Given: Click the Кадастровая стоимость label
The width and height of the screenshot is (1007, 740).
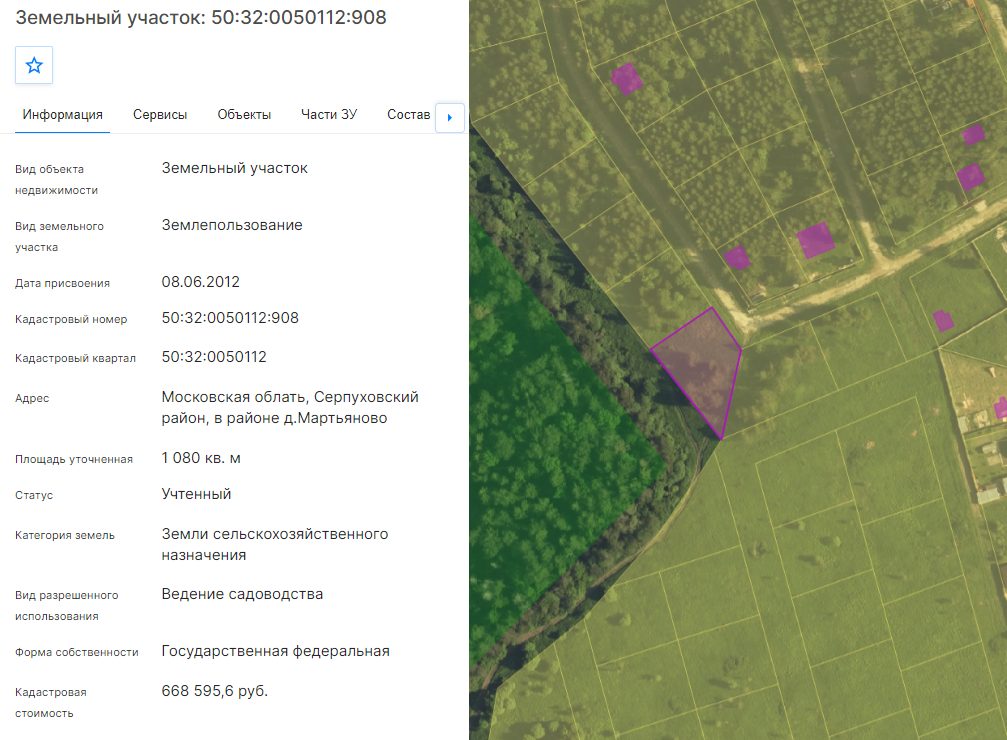Looking at the screenshot, I should coord(51,703).
